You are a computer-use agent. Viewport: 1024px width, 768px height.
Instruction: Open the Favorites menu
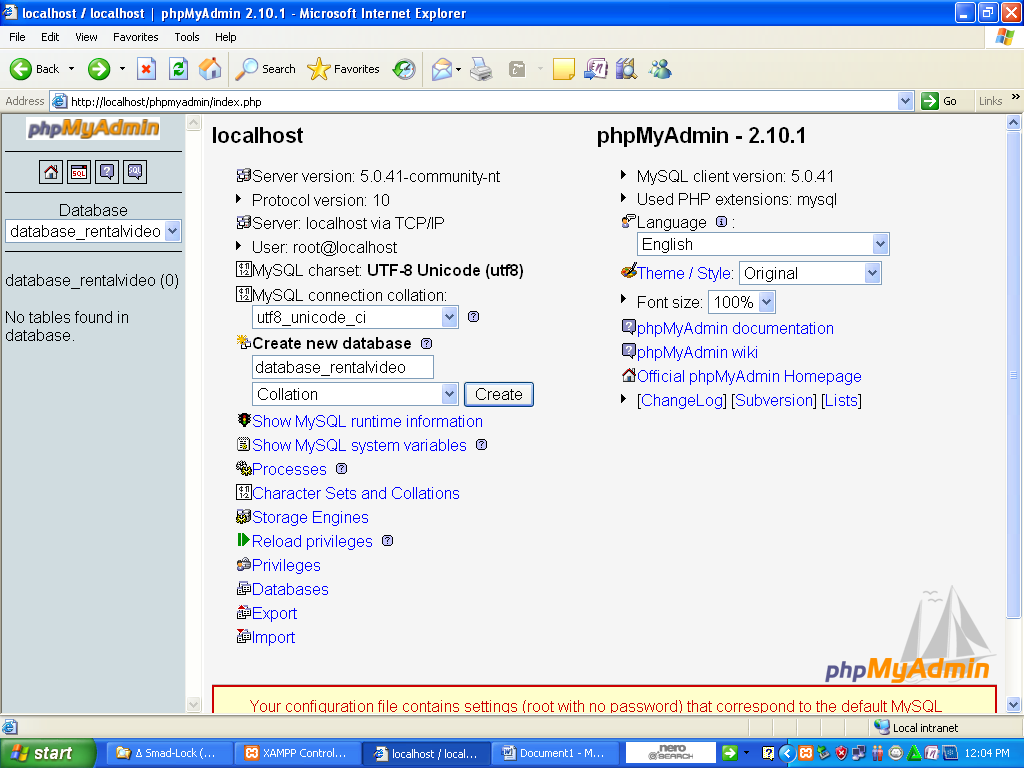[x=135, y=37]
